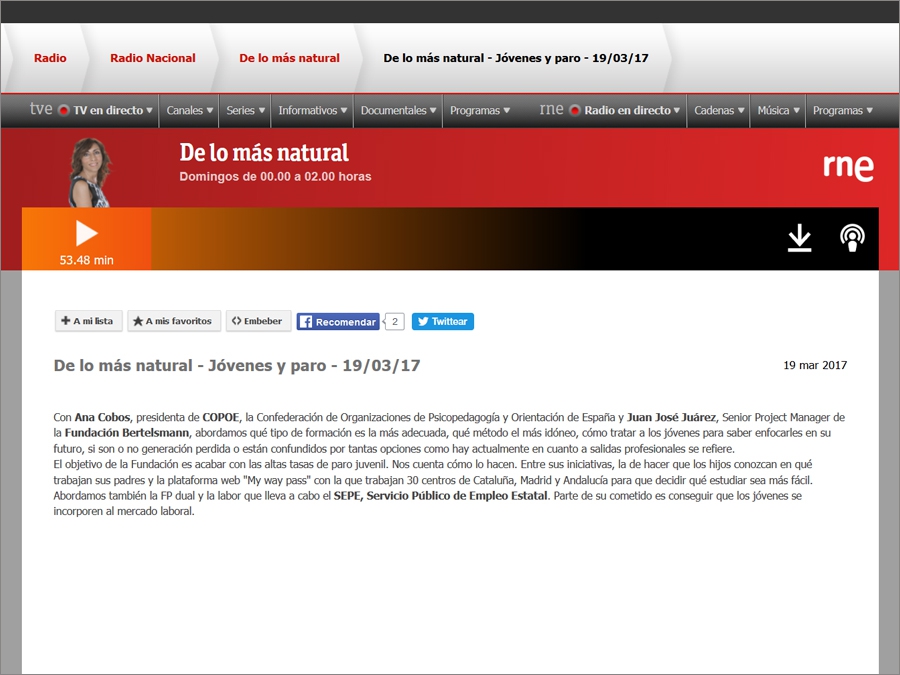Go to the Radio breadcrumb
Screen dimensions: 900x675
(x=50, y=58)
